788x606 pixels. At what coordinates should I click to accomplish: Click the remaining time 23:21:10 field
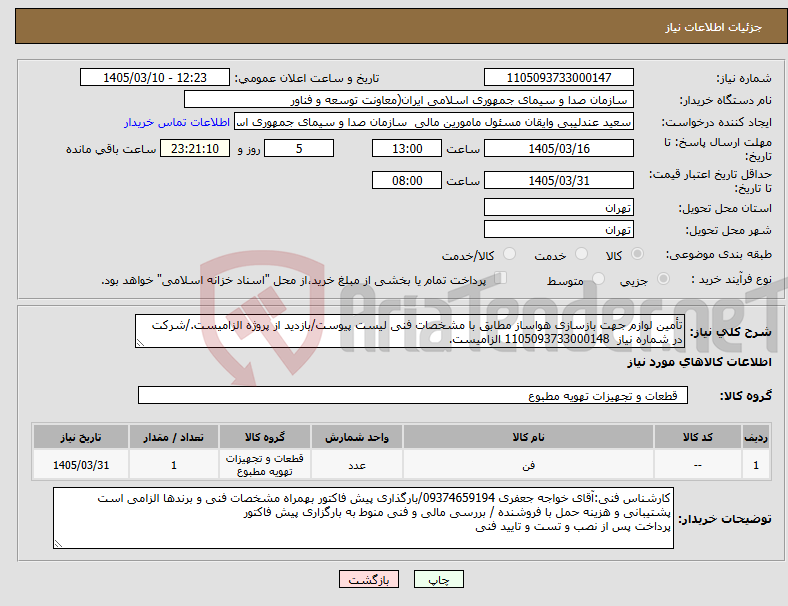coord(194,148)
